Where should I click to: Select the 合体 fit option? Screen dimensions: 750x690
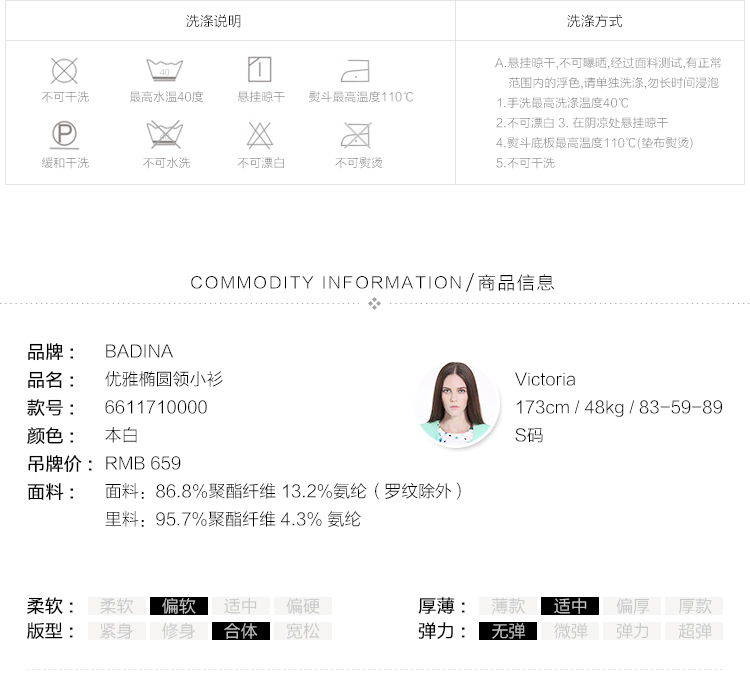241,631
